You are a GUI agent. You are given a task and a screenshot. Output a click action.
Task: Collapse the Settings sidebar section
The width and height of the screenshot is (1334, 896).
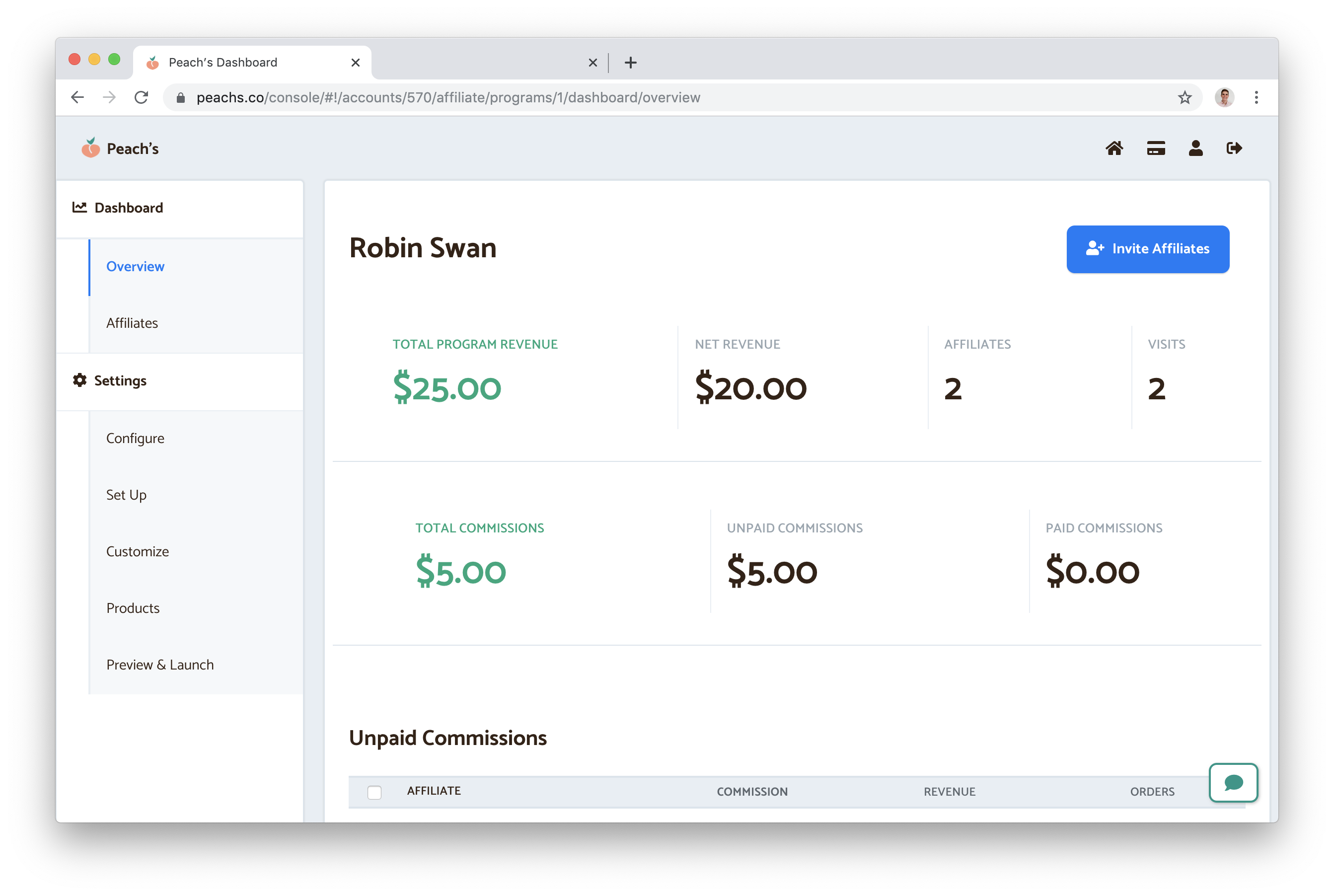(120, 380)
